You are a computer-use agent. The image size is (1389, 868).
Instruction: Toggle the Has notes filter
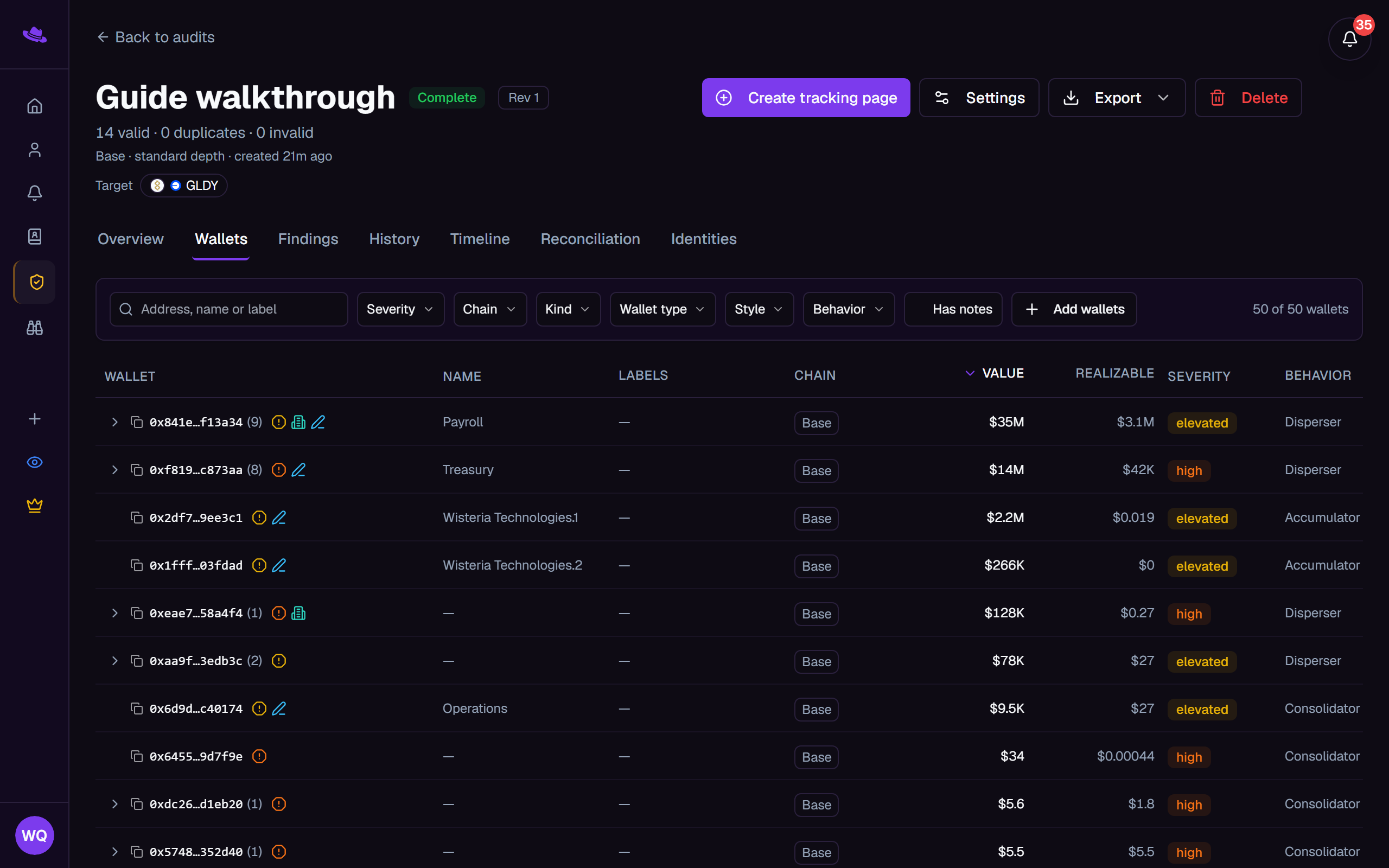tap(953, 309)
